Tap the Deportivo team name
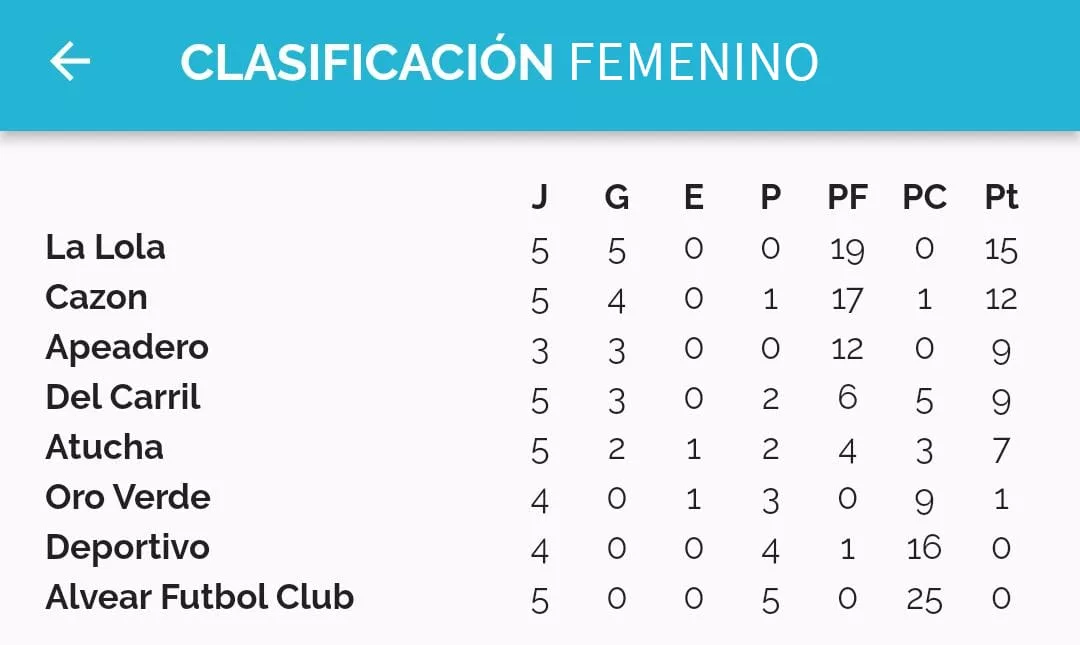 [x=127, y=547]
